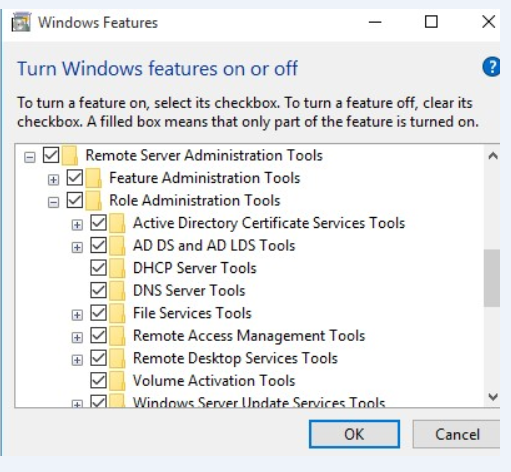Uncheck Remote Server Administration Tools checkbox
Screen dimensions: 511x472
51,155
